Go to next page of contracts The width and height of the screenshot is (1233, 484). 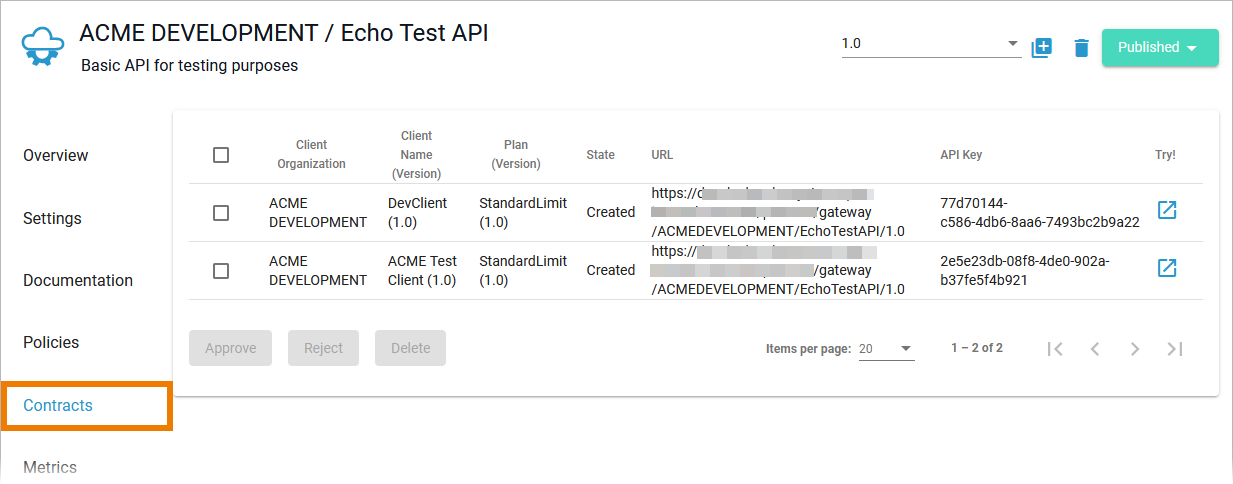(x=1135, y=349)
